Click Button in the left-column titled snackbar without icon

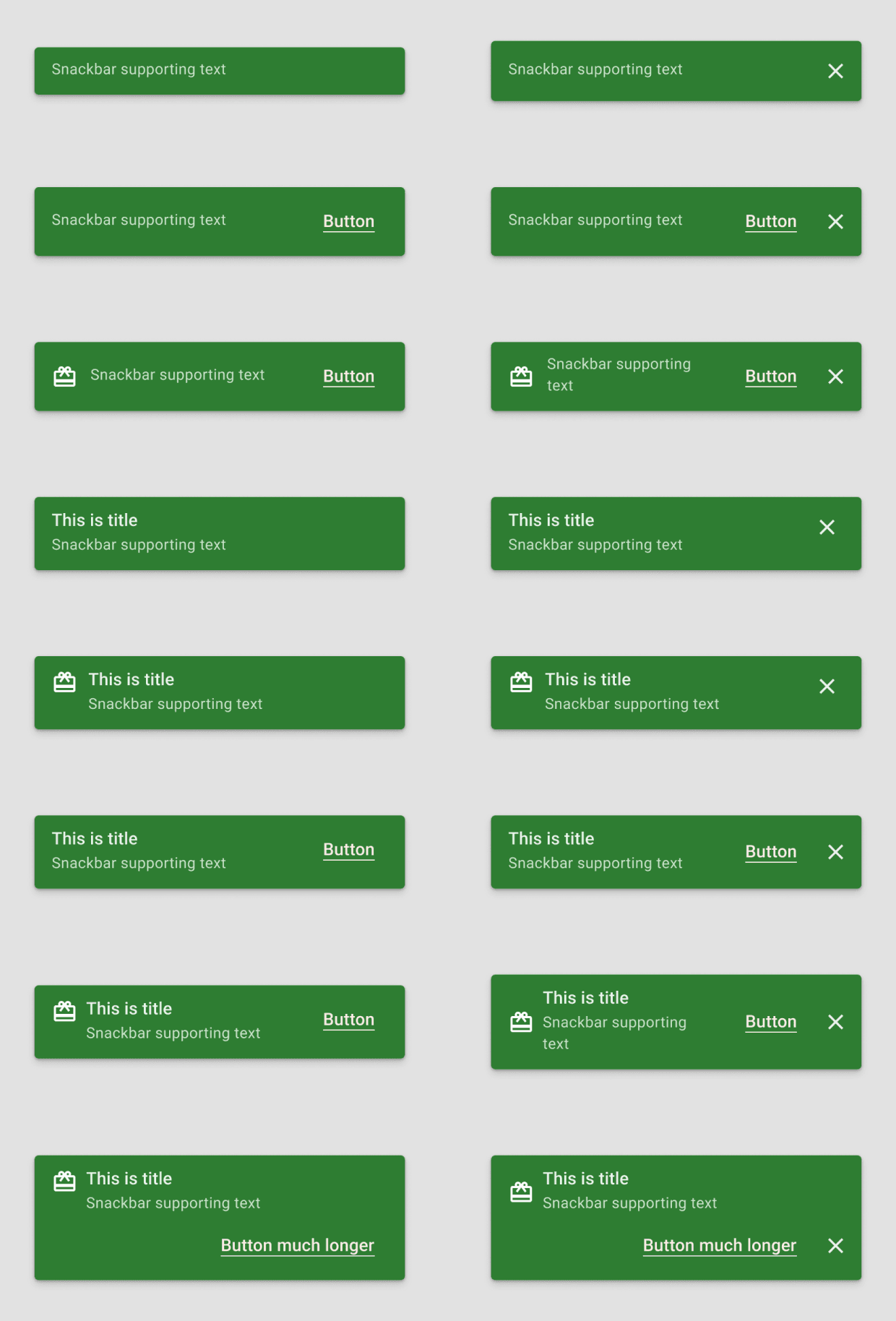point(348,850)
